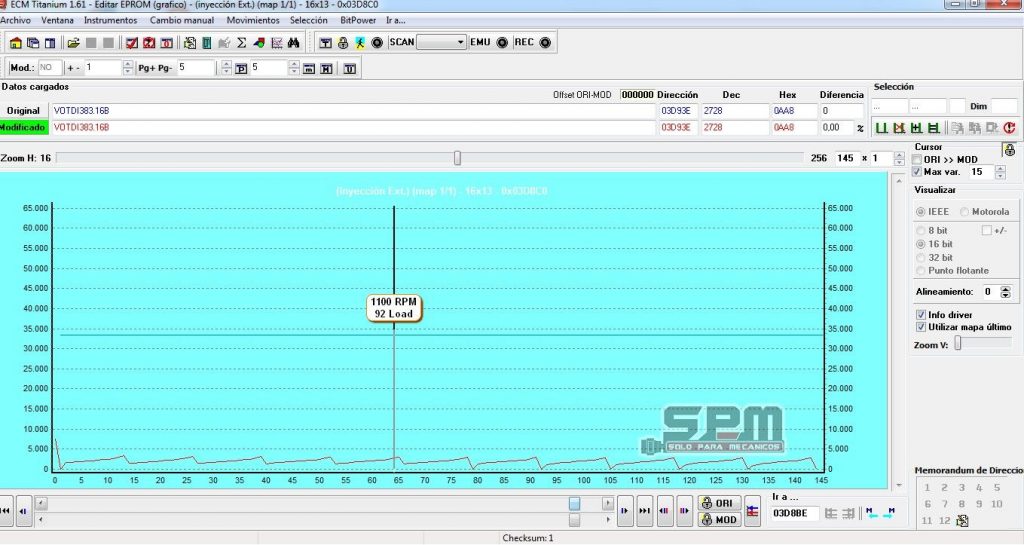Click the red circular restore icon in Selección

pos(1009,128)
